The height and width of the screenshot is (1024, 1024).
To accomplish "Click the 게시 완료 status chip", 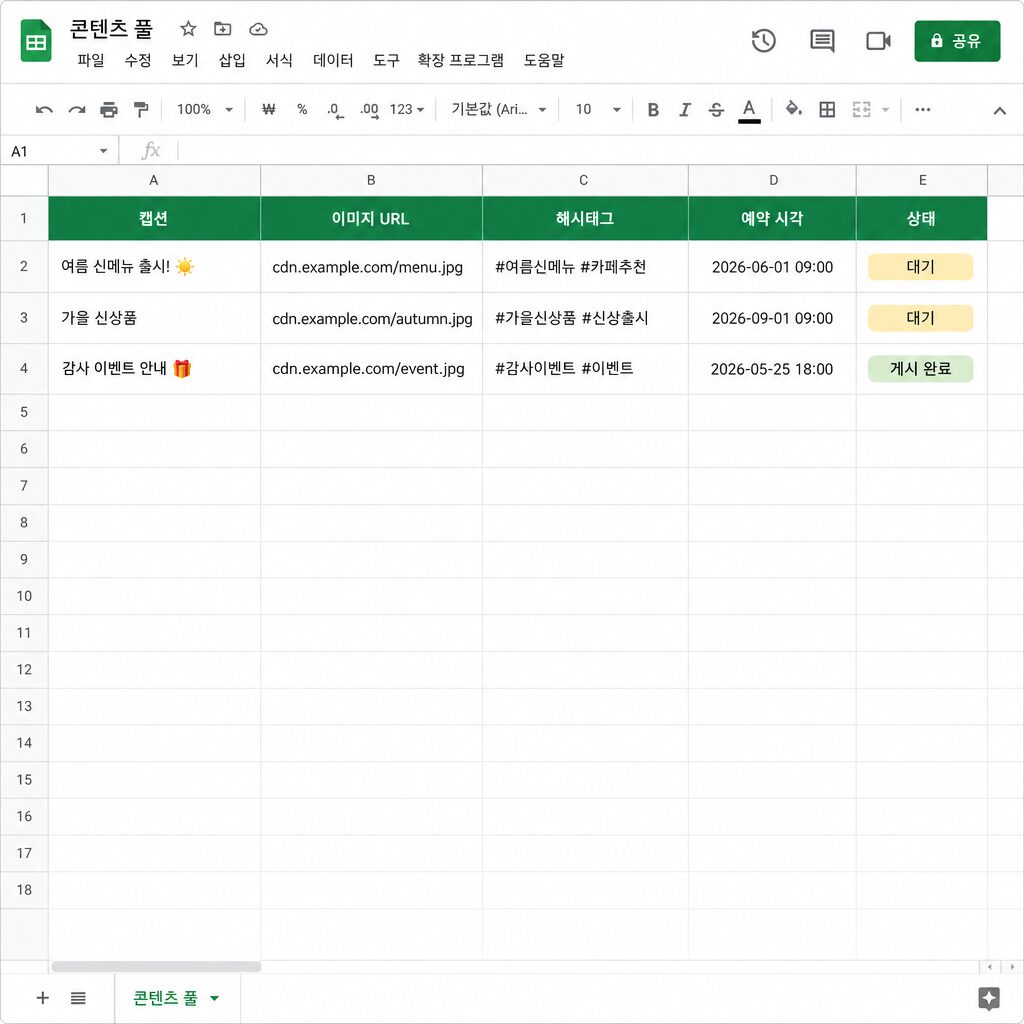I will pos(920,369).
